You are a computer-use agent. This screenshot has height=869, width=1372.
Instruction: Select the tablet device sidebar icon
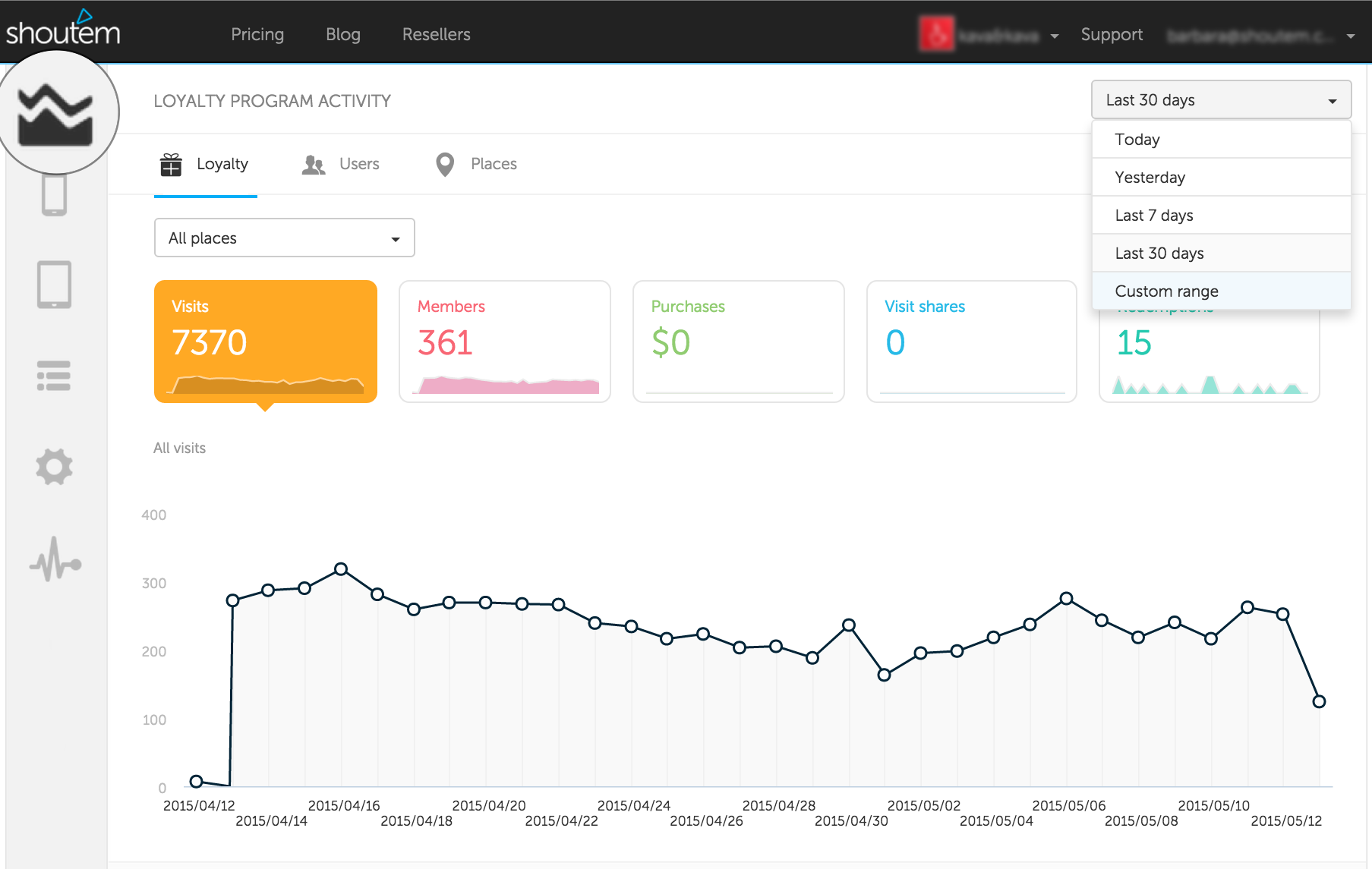point(55,285)
